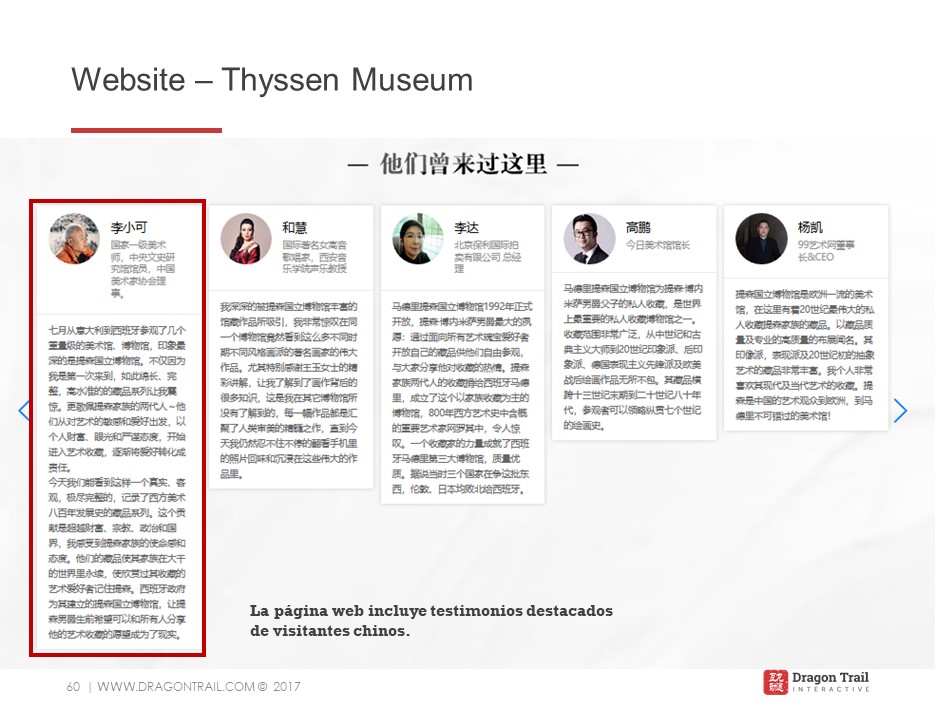Open 杨凯's profile photo
Screen dimensions: 941x720
coord(761,239)
